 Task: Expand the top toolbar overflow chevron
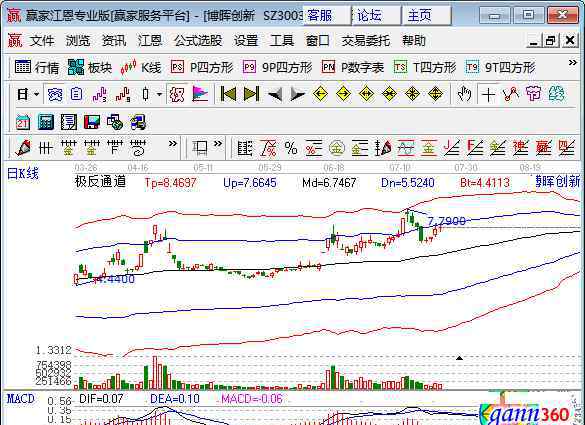(573, 63)
